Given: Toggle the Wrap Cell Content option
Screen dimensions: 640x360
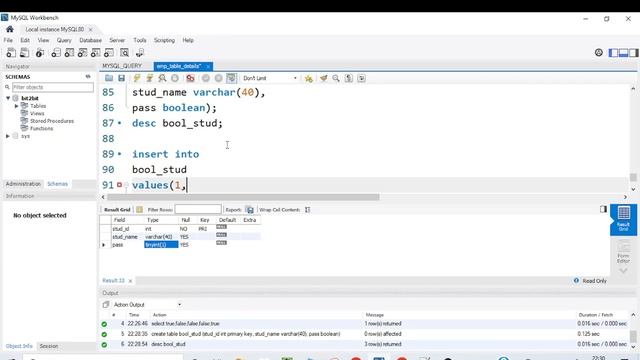Looking at the screenshot, I should pyautogui.click(x=308, y=209).
